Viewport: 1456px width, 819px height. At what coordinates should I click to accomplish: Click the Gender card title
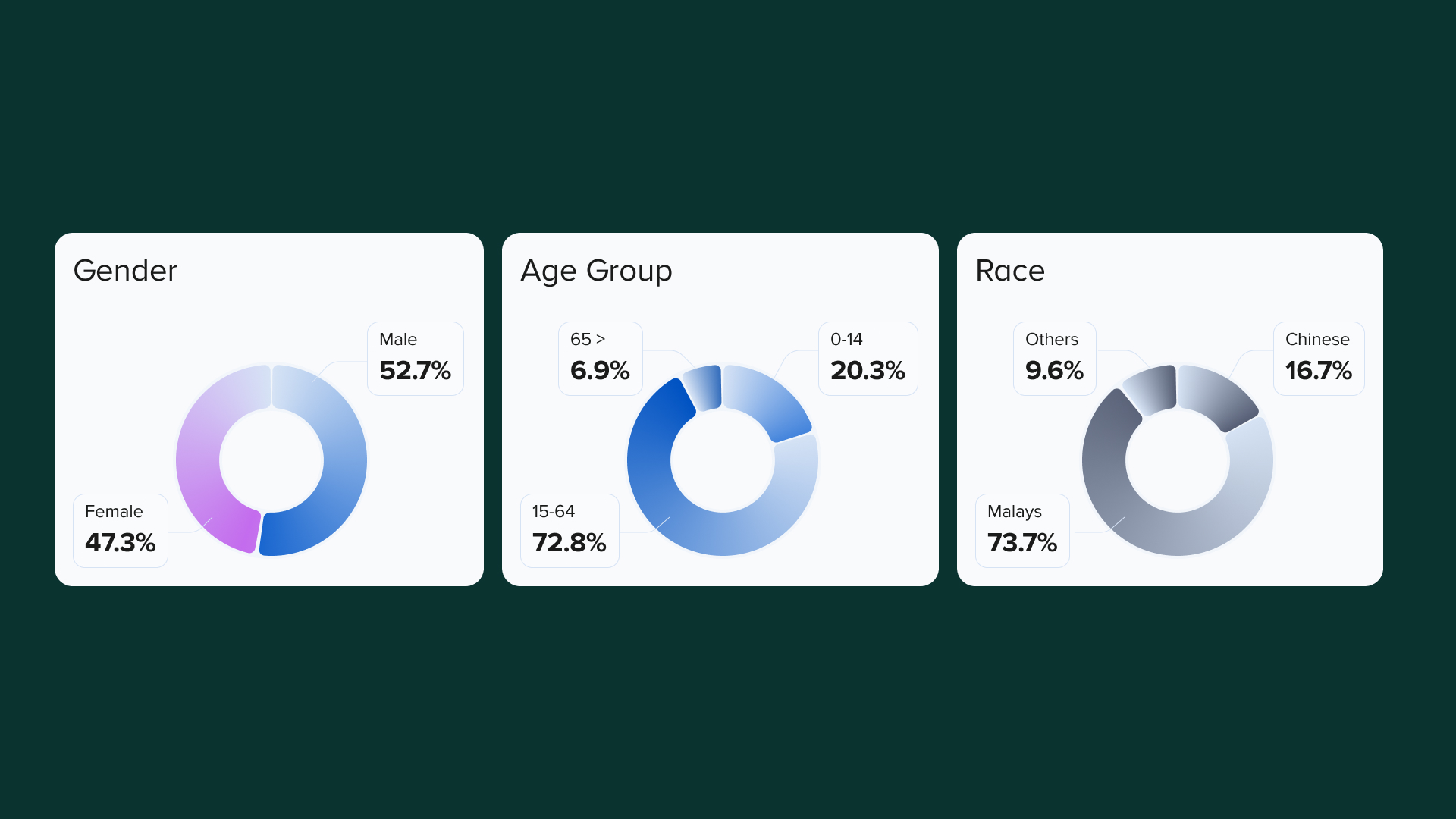pyautogui.click(x=125, y=271)
